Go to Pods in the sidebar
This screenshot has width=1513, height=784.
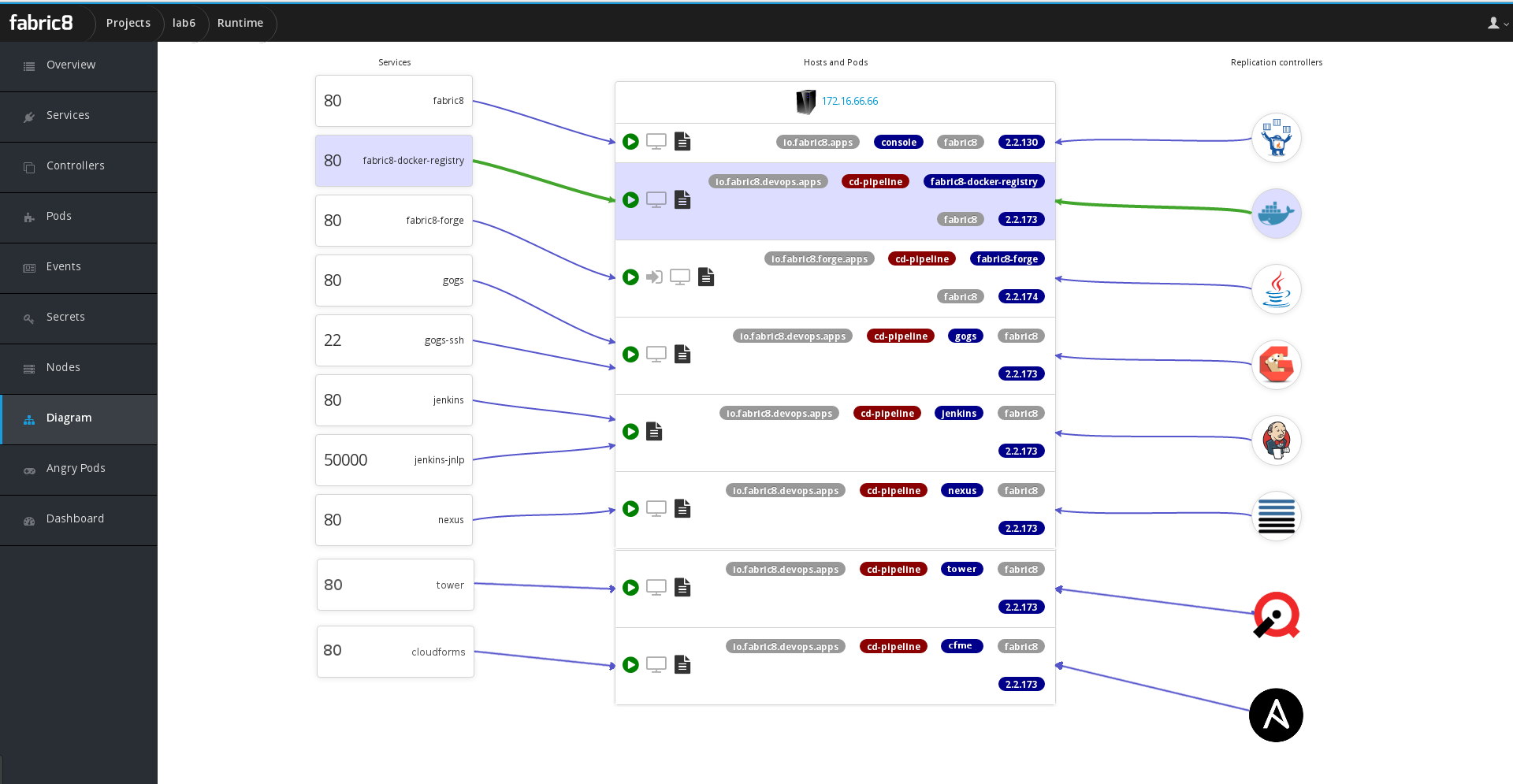tap(59, 216)
